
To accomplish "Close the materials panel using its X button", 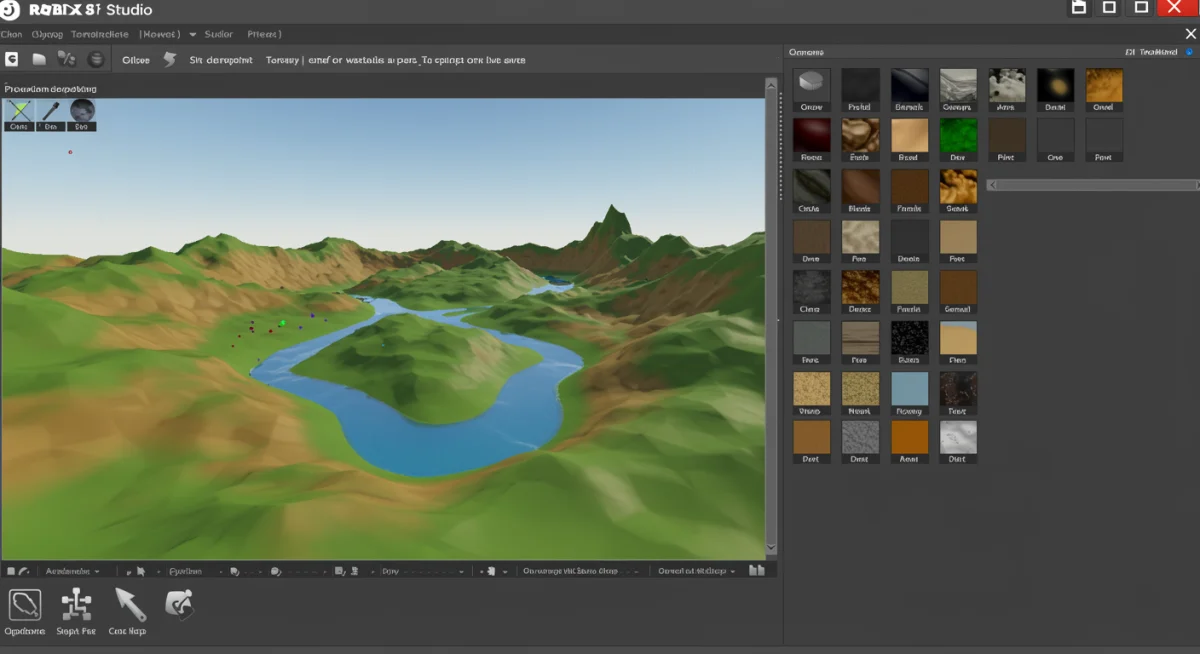I will click(1190, 34).
